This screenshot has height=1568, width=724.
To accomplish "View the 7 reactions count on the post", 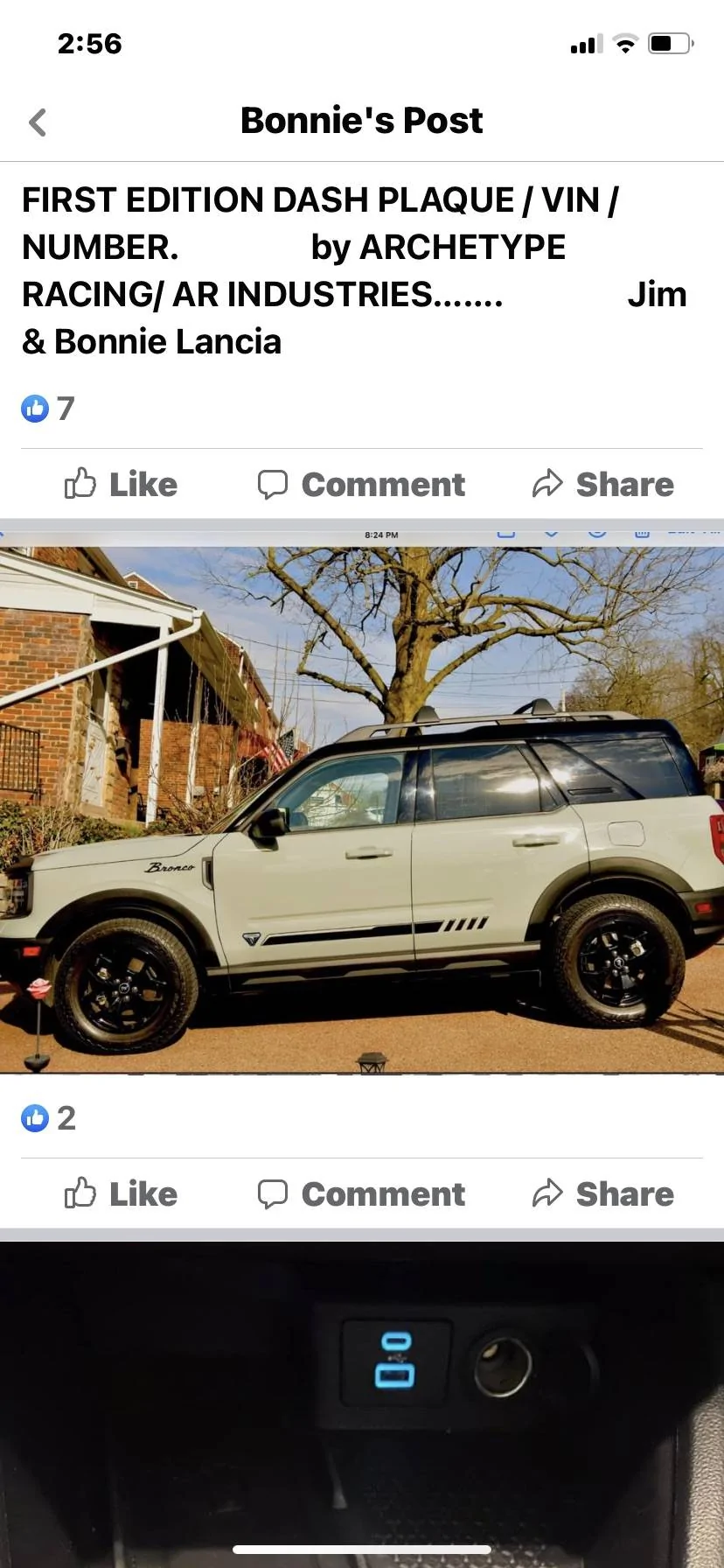I will [x=66, y=409].
